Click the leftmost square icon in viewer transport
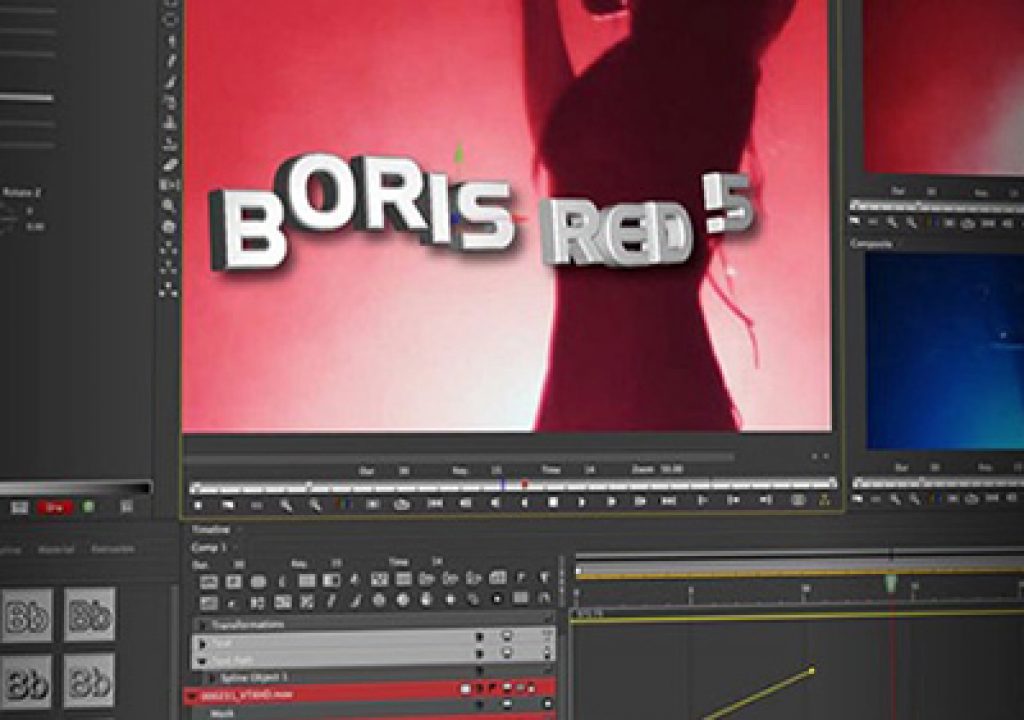 (x=199, y=504)
